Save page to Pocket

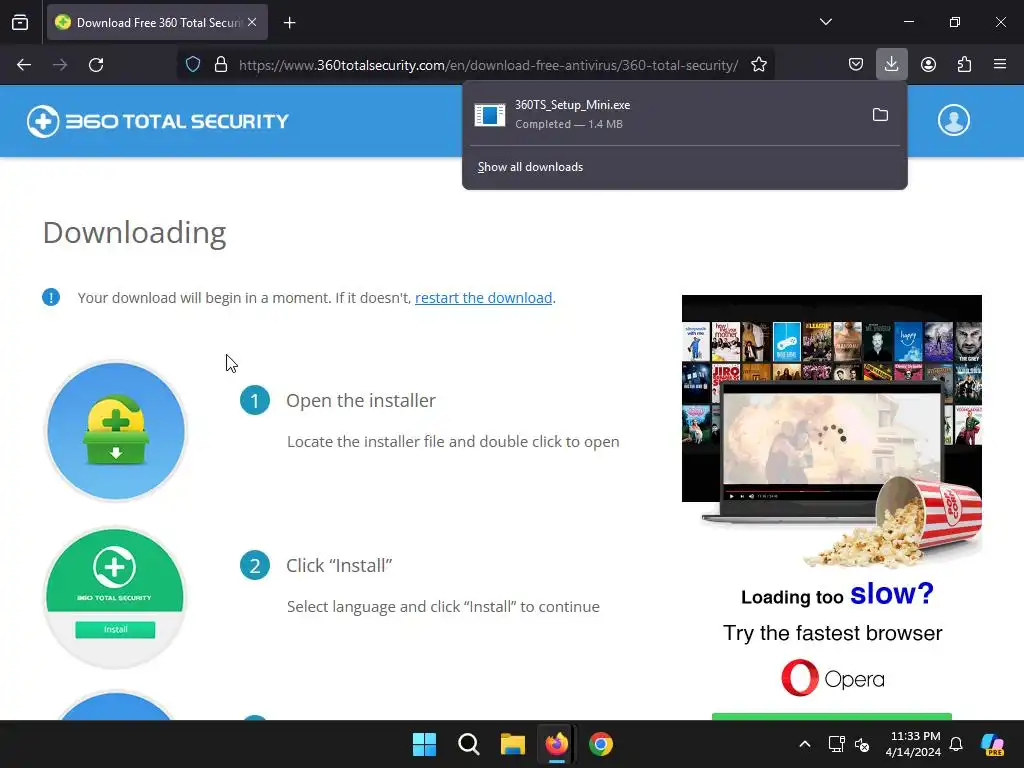click(856, 65)
